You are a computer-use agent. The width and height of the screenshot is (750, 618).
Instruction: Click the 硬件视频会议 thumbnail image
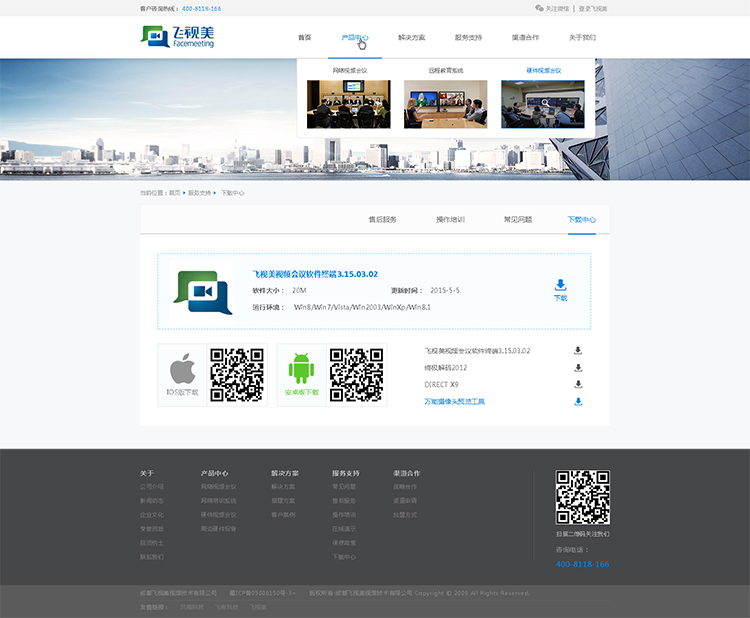543,104
